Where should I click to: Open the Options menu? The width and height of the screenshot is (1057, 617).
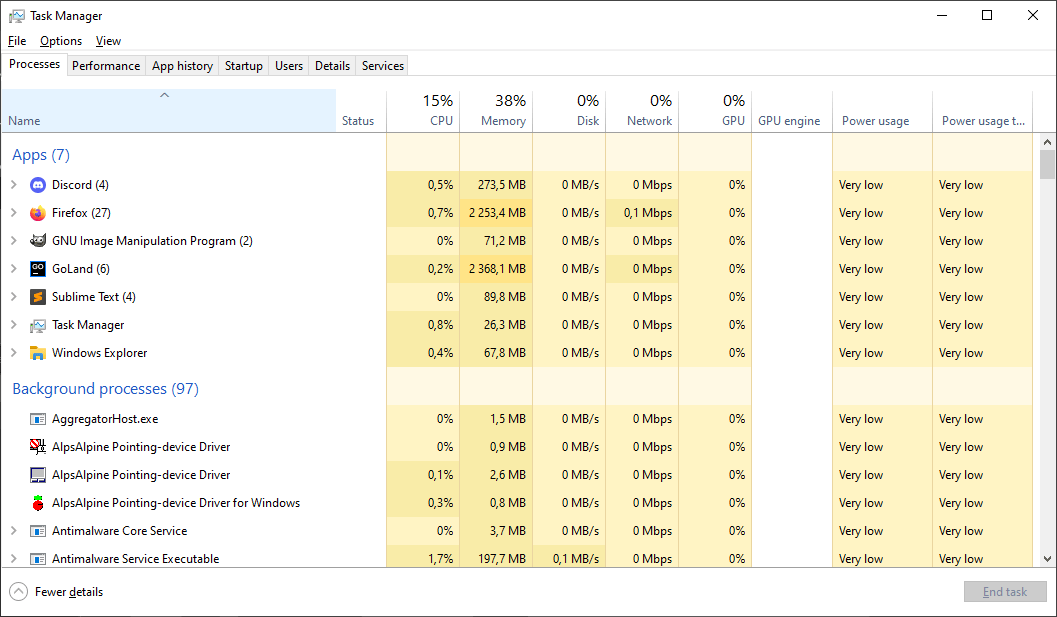pos(61,41)
